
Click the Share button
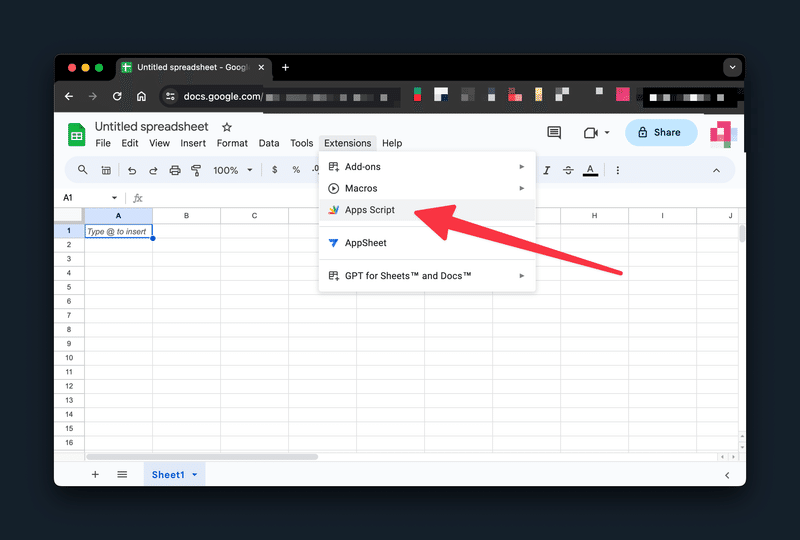tap(661, 133)
